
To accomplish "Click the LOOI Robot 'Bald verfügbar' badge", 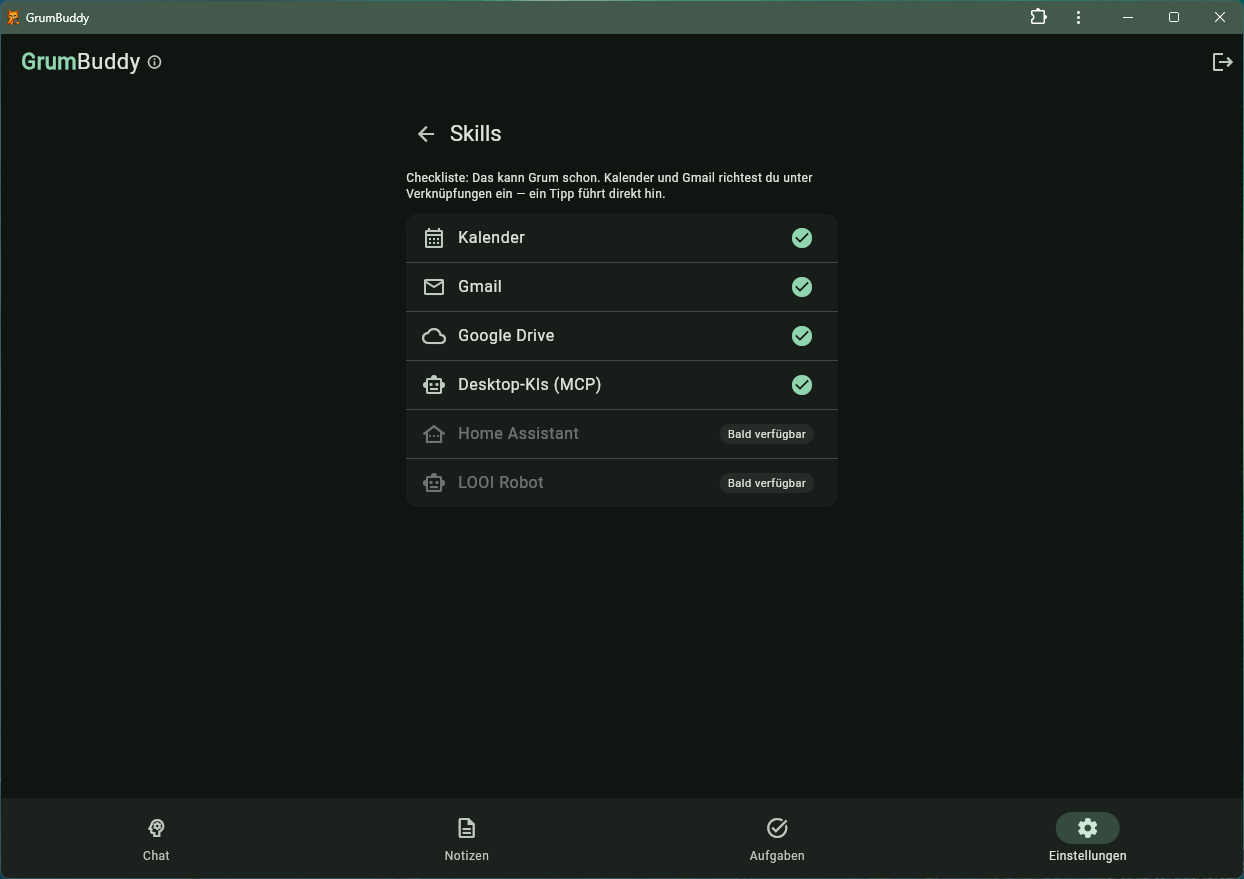I will click(x=767, y=483).
